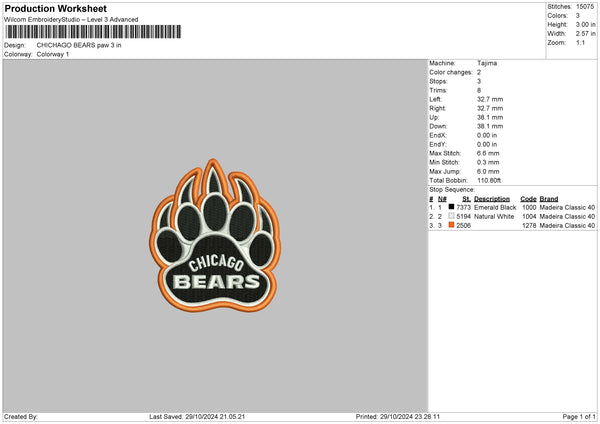
Task: Click the barcode under the worksheet title
Action: coord(93,32)
